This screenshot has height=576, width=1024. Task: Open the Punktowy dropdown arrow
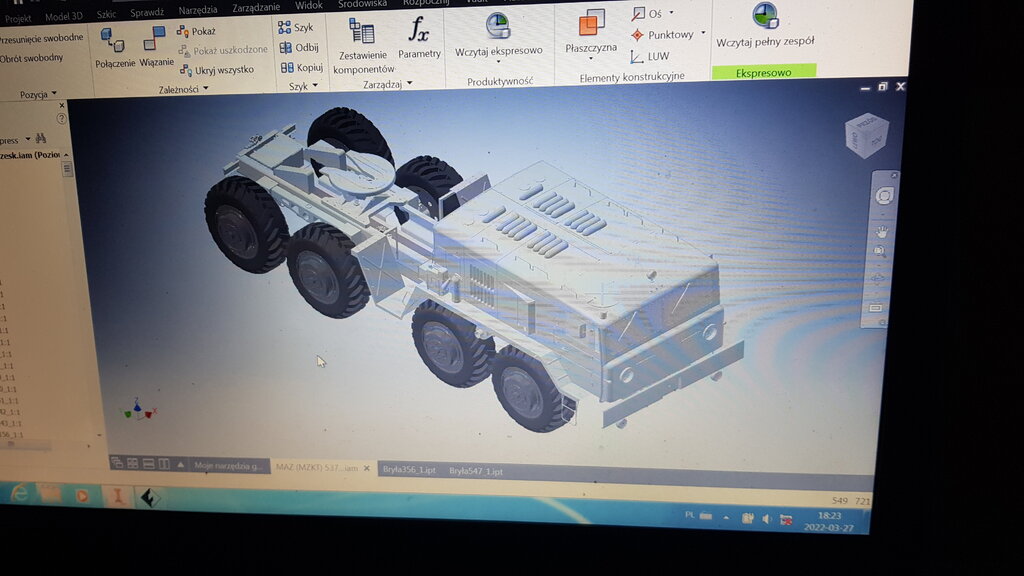coord(703,34)
